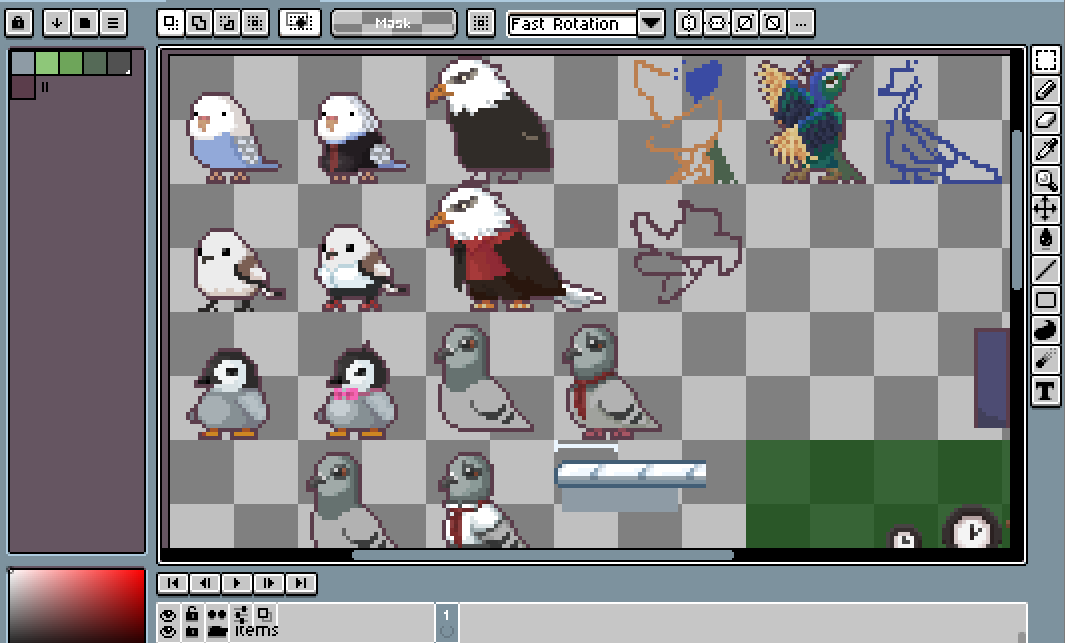1065x643 pixels.
Task: Select the Move tool
Action: [1046, 210]
